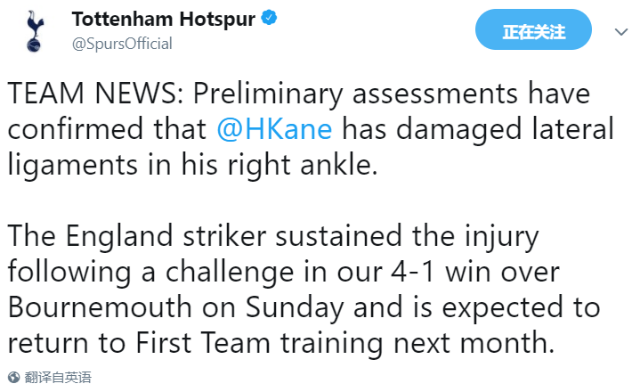The image size is (640, 392).
Task: Click the globe icon beside translation label
Action: click(x=13, y=377)
